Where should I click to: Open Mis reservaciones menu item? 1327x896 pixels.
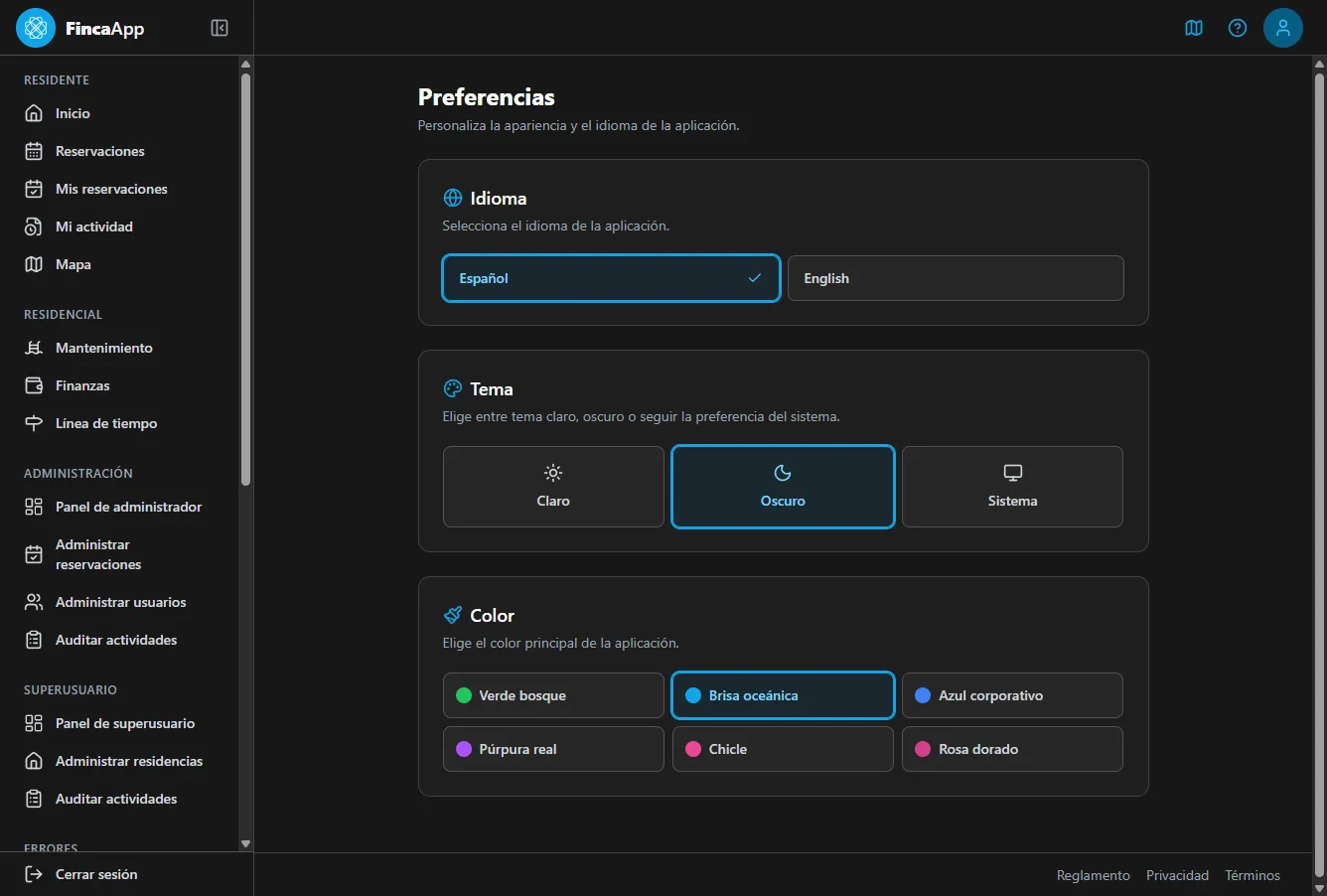click(x=119, y=189)
